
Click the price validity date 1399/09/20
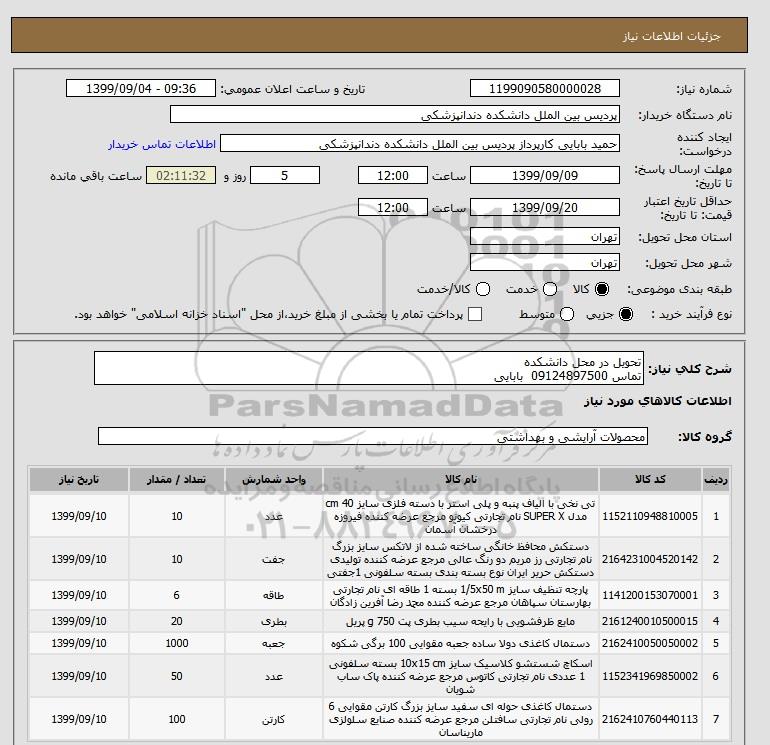545,207
